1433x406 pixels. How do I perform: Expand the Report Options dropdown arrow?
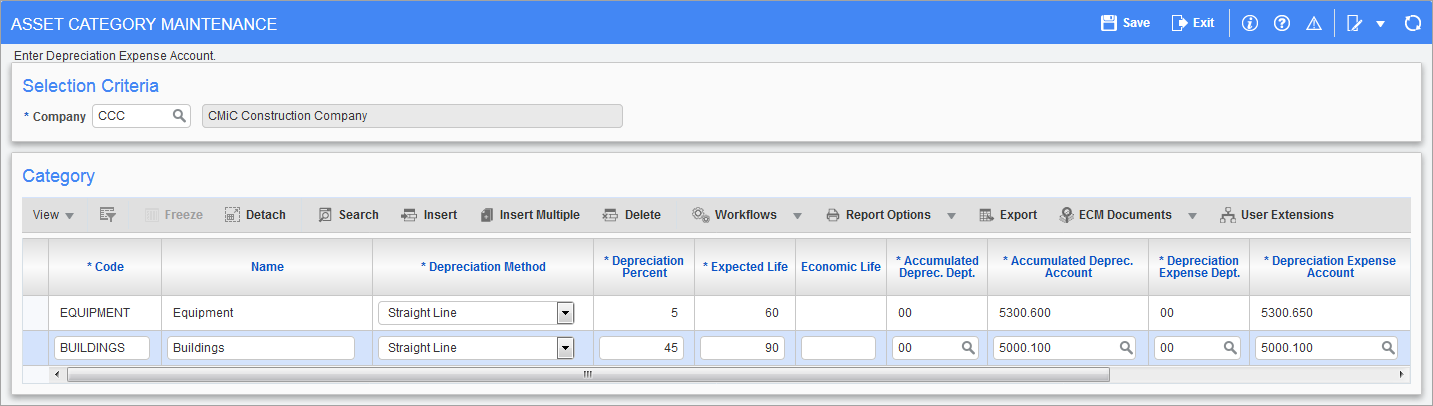[951, 216]
